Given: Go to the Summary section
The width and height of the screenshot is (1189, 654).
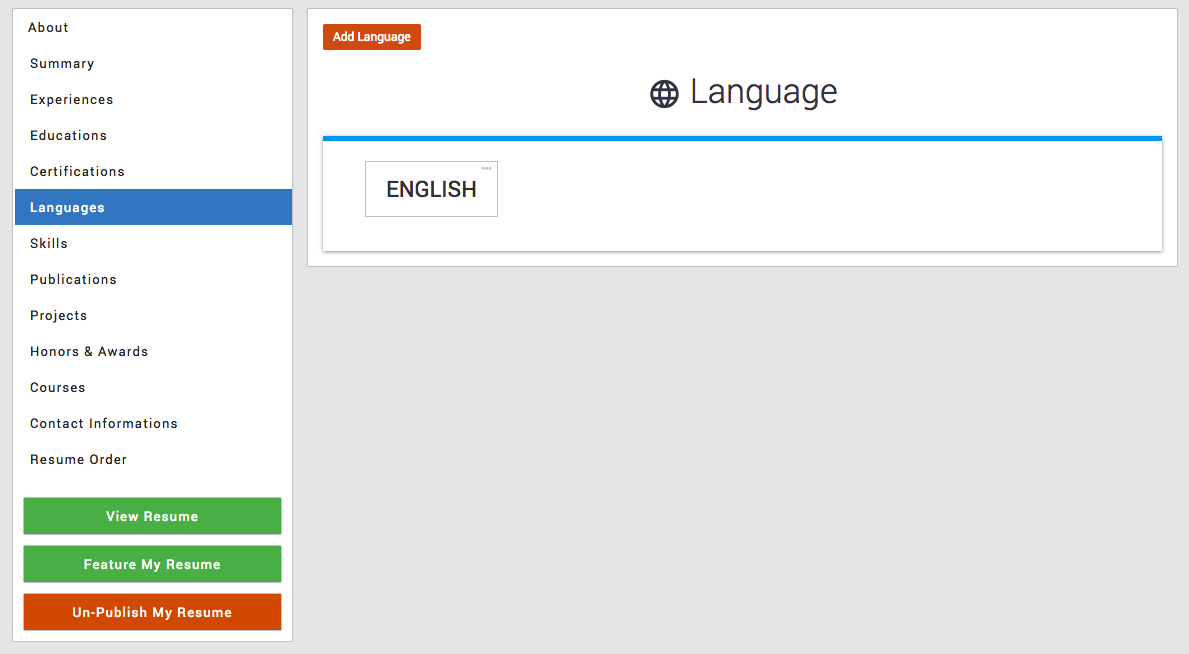Looking at the screenshot, I should pyautogui.click(x=153, y=63).
